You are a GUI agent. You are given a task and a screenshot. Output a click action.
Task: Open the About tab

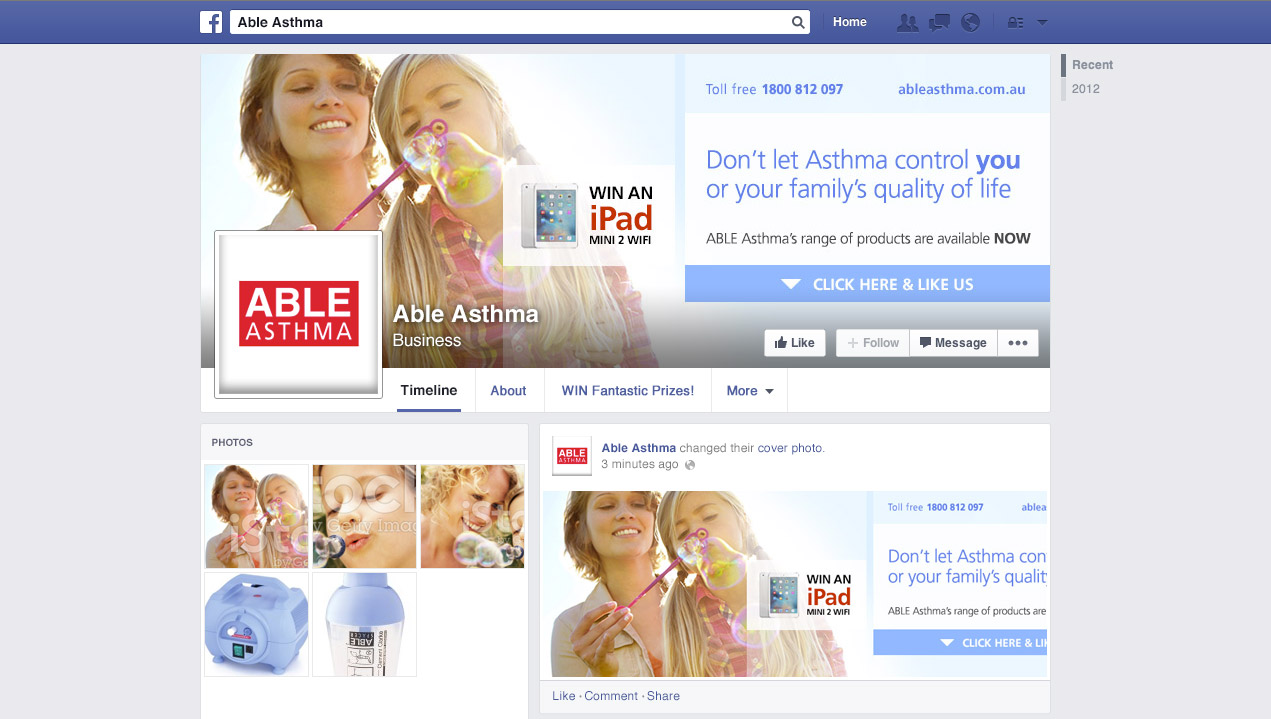pos(508,391)
